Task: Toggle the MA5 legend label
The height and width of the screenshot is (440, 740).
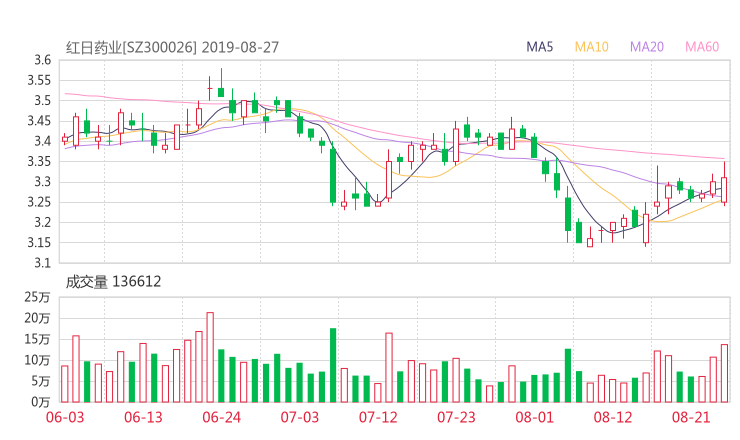Action: tap(540, 47)
